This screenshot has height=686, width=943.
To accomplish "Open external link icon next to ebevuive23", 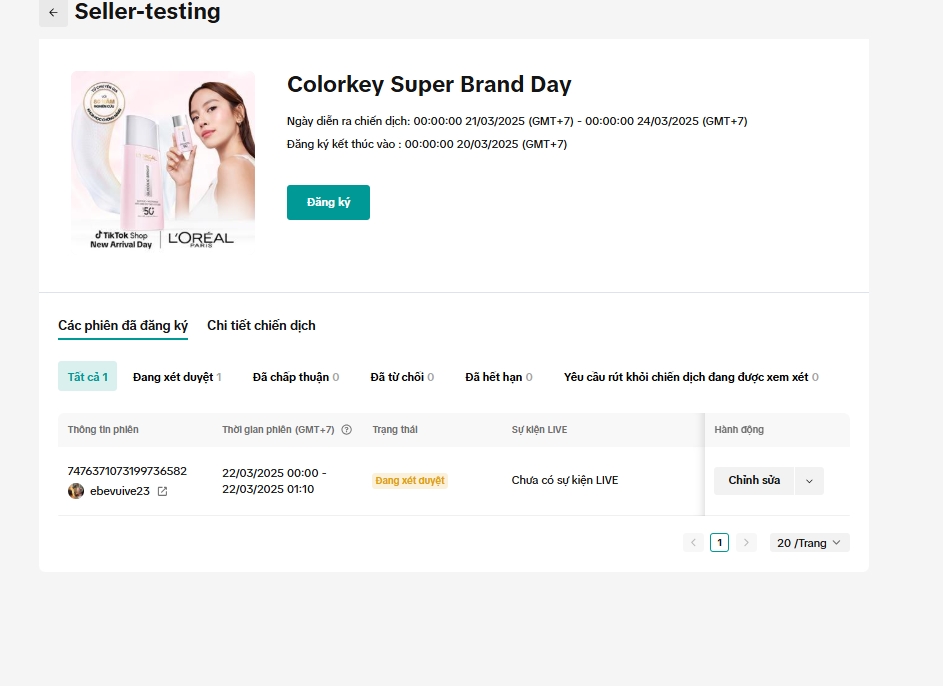I will coord(163,491).
